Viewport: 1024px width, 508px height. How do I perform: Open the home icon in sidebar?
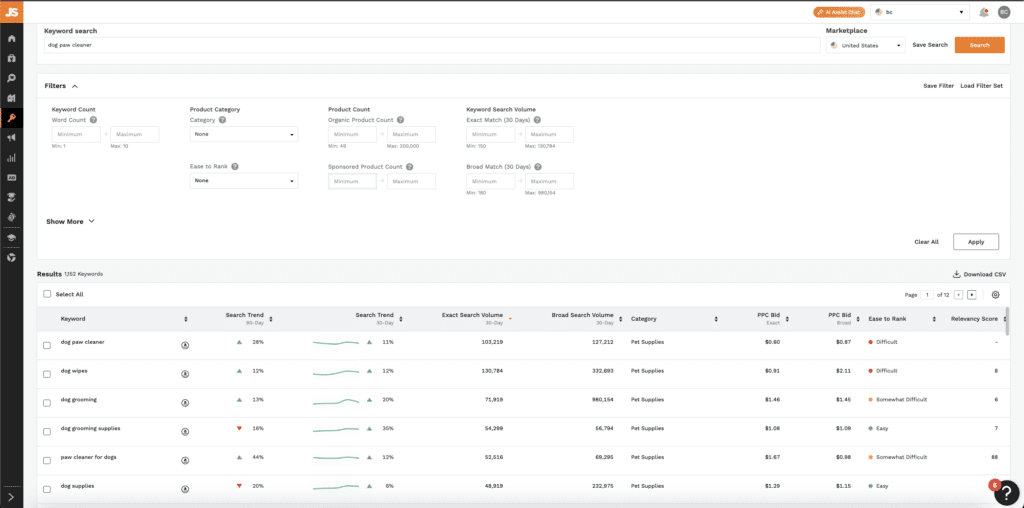tap(11, 38)
